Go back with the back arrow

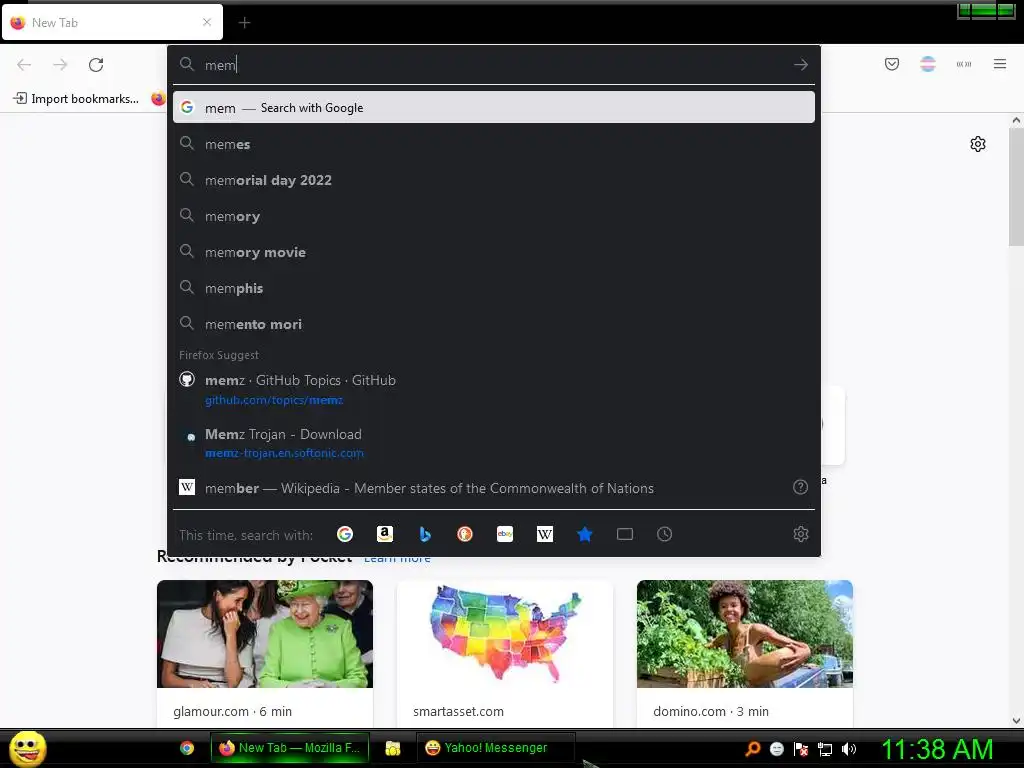tap(24, 65)
